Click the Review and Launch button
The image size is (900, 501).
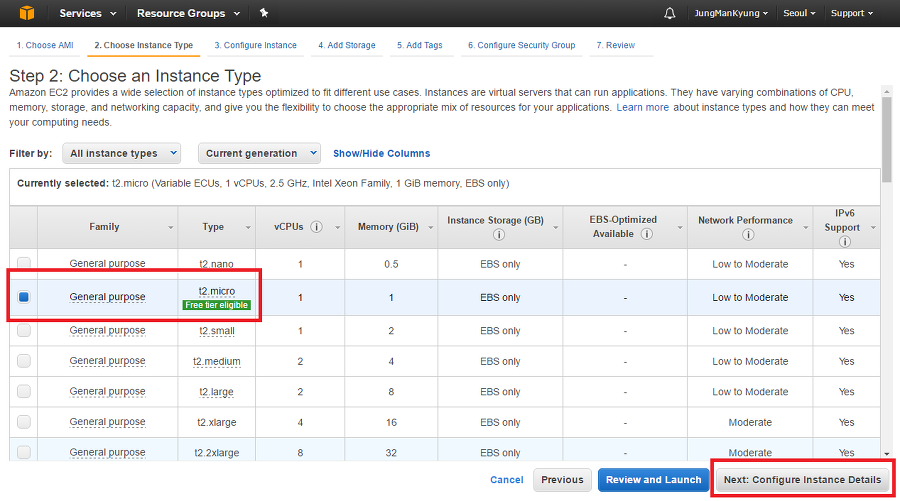point(653,480)
